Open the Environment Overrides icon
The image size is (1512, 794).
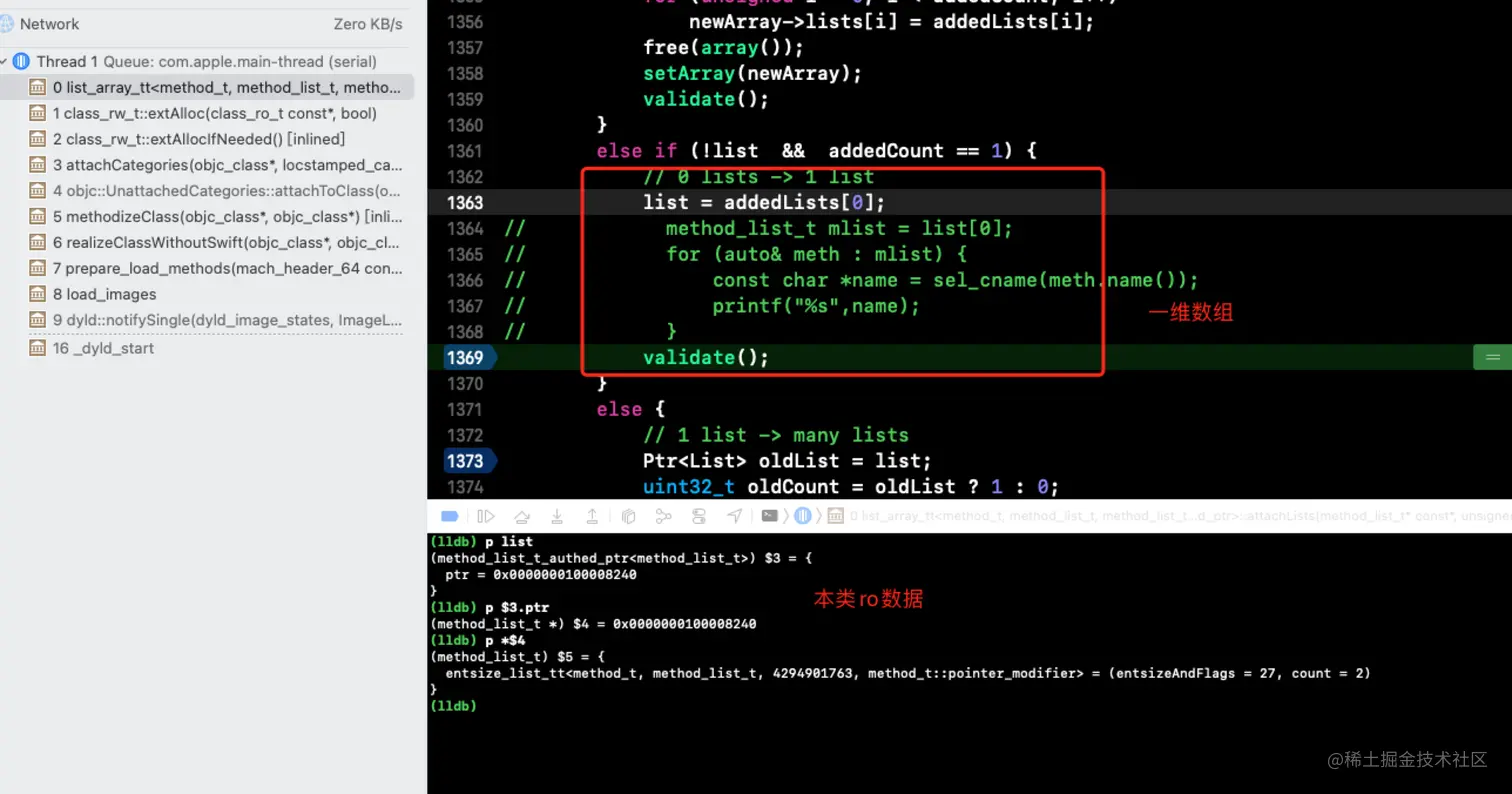point(699,516)
